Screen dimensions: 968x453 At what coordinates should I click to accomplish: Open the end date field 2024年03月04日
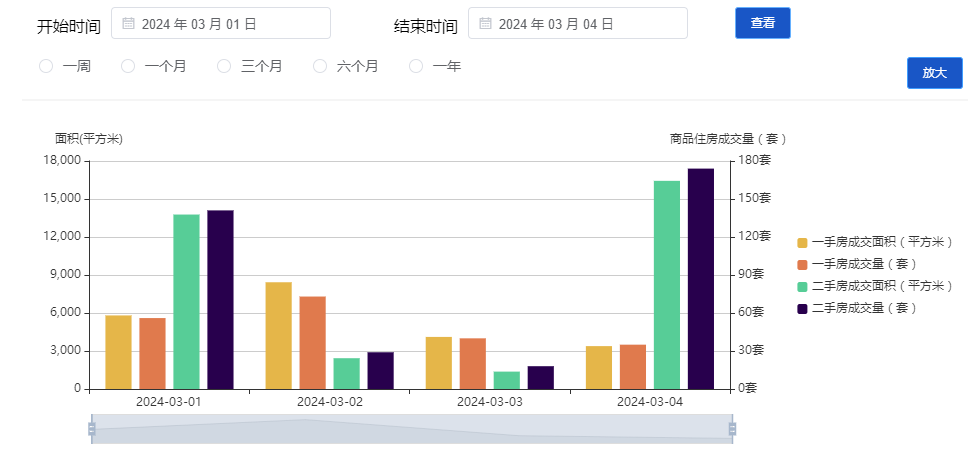pos(578,23)
